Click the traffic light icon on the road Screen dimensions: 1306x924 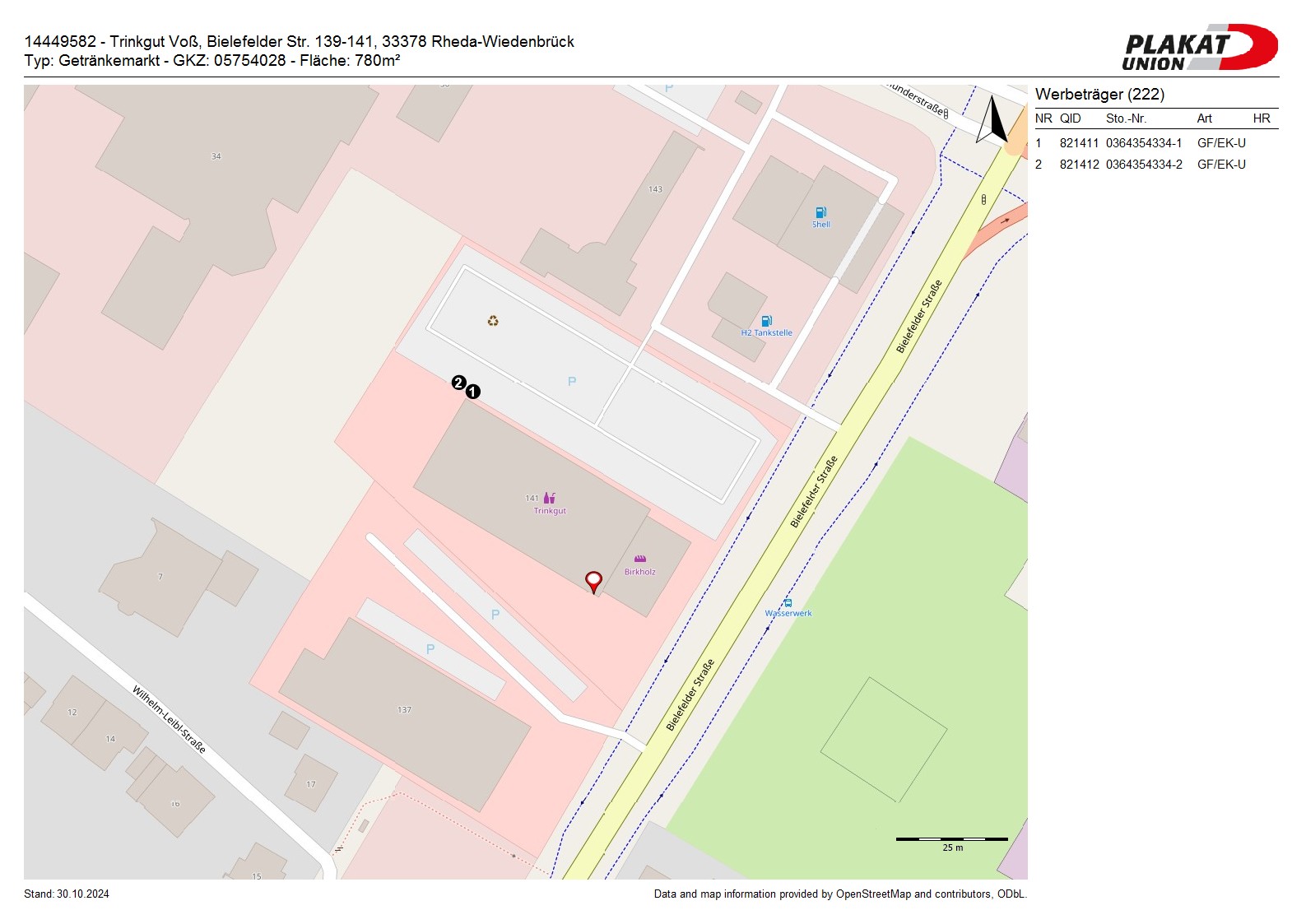pos(983,199)
